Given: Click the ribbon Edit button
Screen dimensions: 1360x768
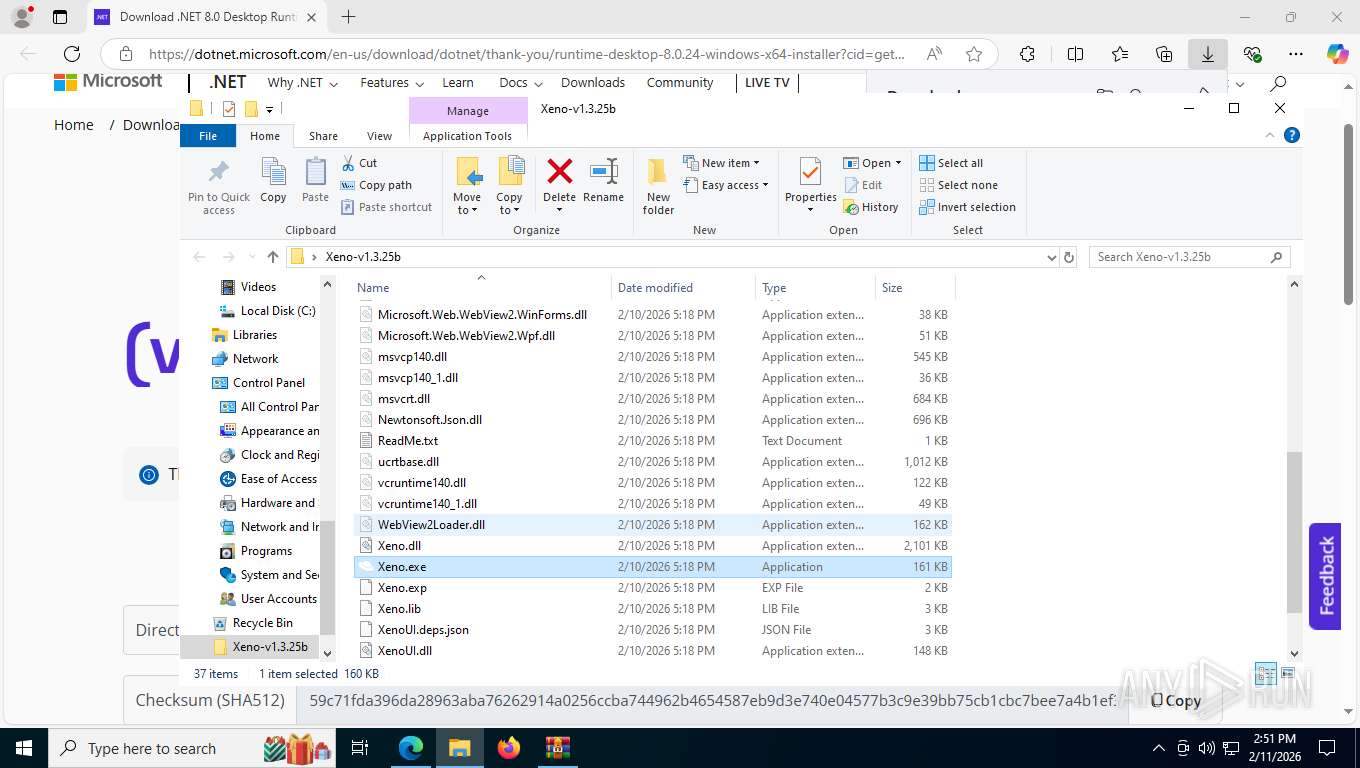Looking at the screenshot, I should [x=863, y=185].
